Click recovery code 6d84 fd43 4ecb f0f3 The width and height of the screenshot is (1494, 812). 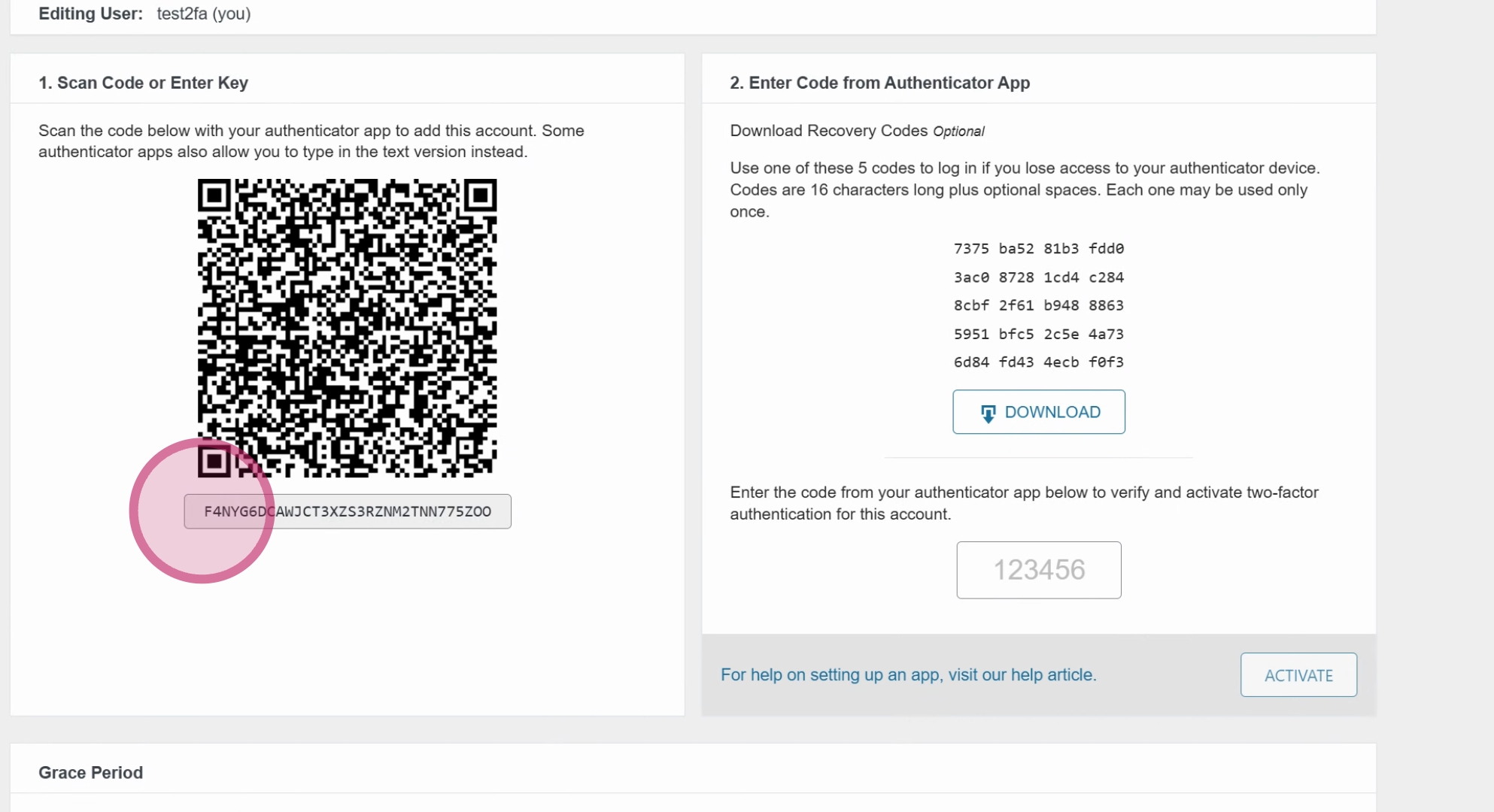coord(1039,362)
